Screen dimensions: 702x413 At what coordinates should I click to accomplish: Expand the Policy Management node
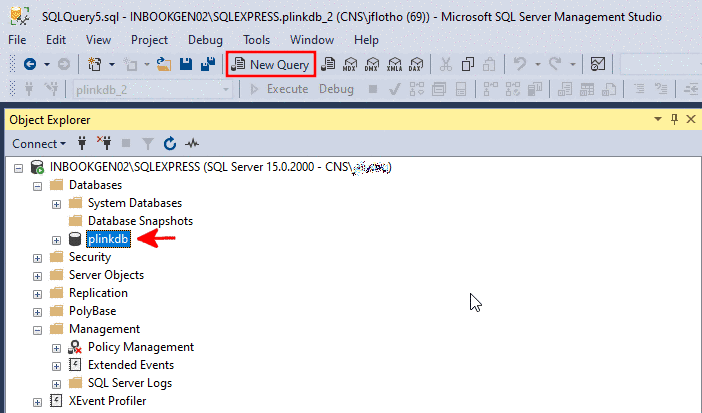click(56, 348)
